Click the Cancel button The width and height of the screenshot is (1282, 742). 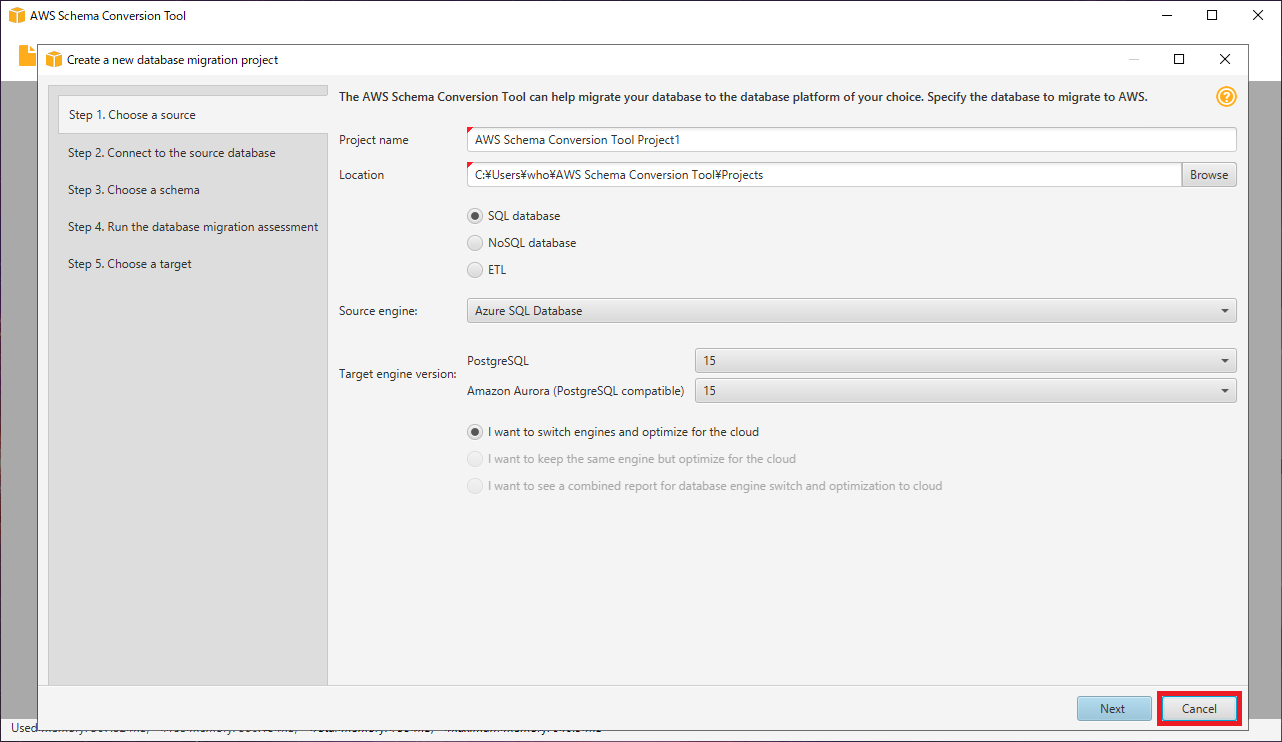[1199, 709]
